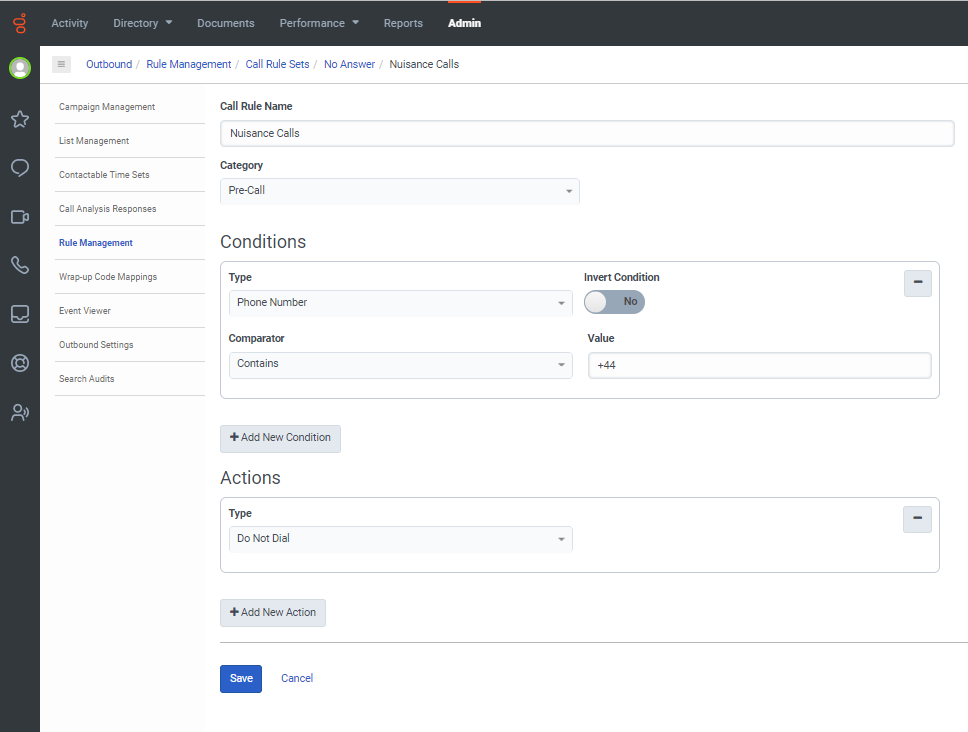Open List Management in side menu
The height and width of the screenshot is (732, 968).
point(94,141)
